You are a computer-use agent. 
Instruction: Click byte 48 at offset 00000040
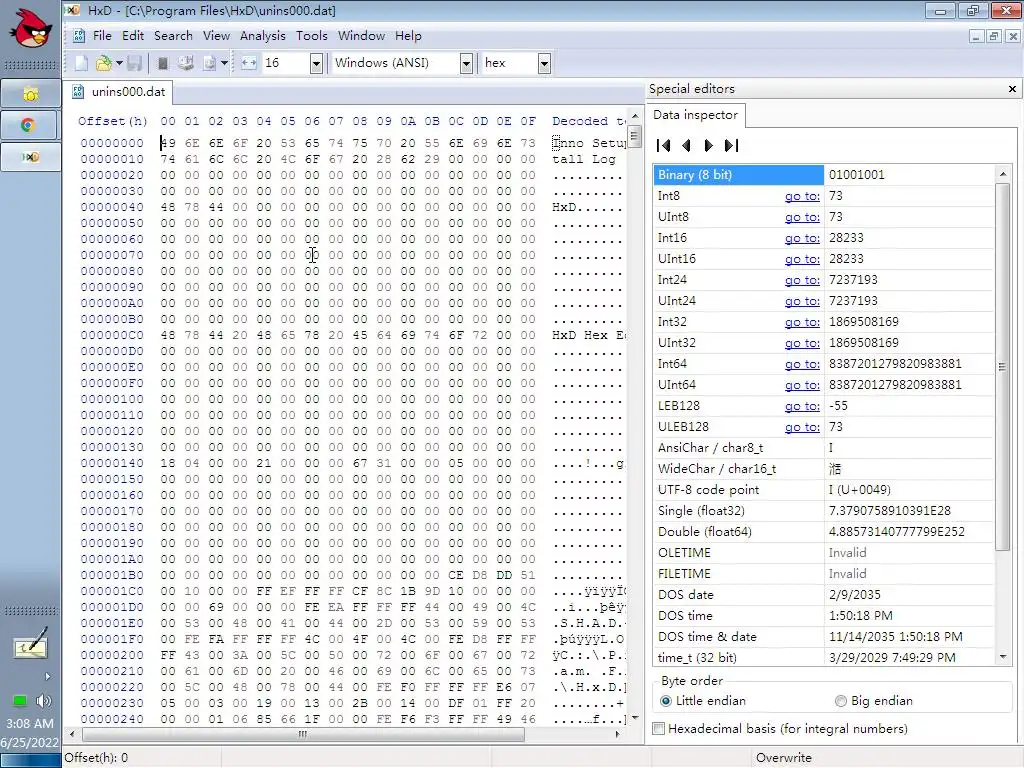168,207
